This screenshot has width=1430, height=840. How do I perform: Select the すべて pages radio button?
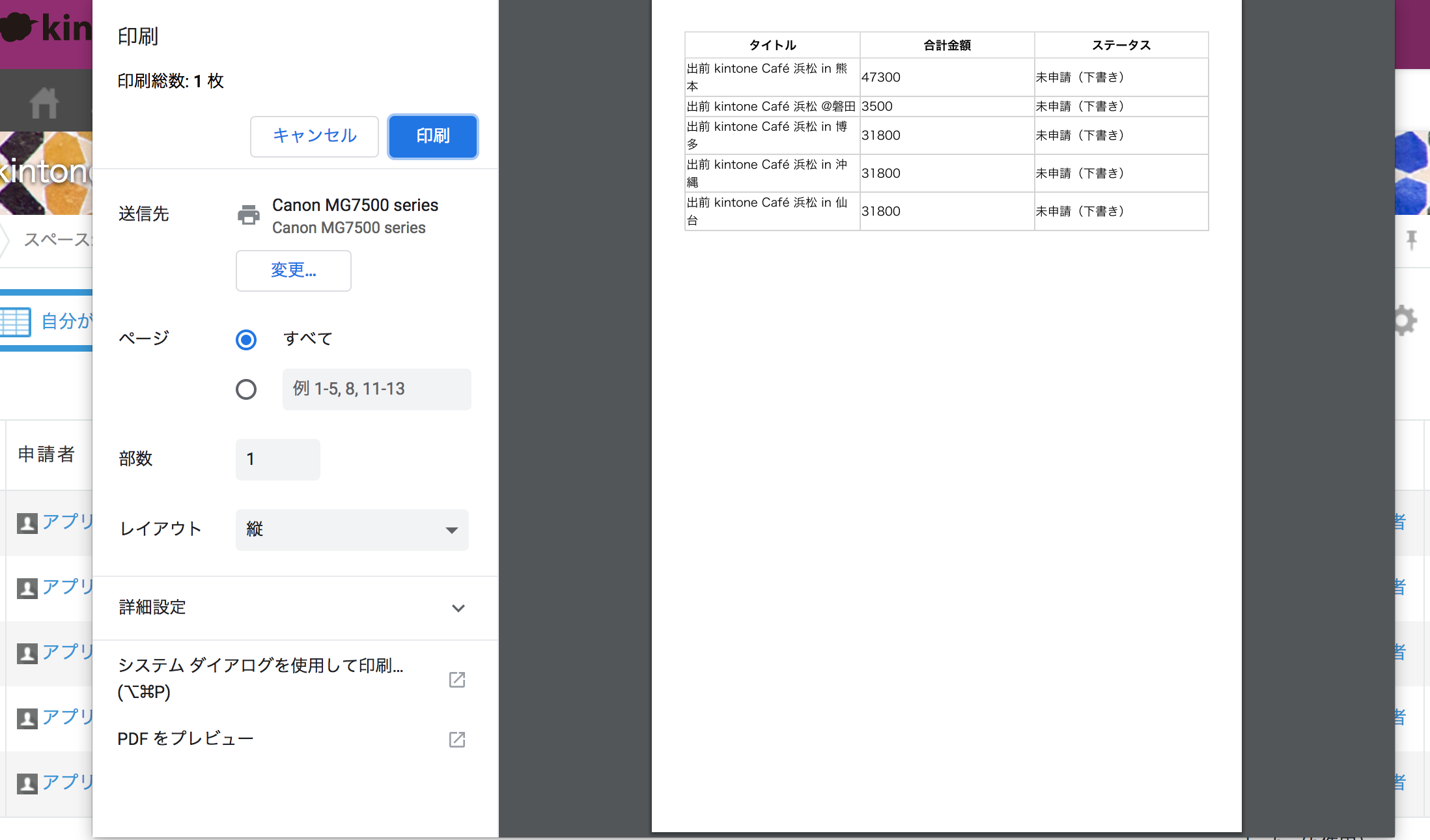click(x=246, y=339)
